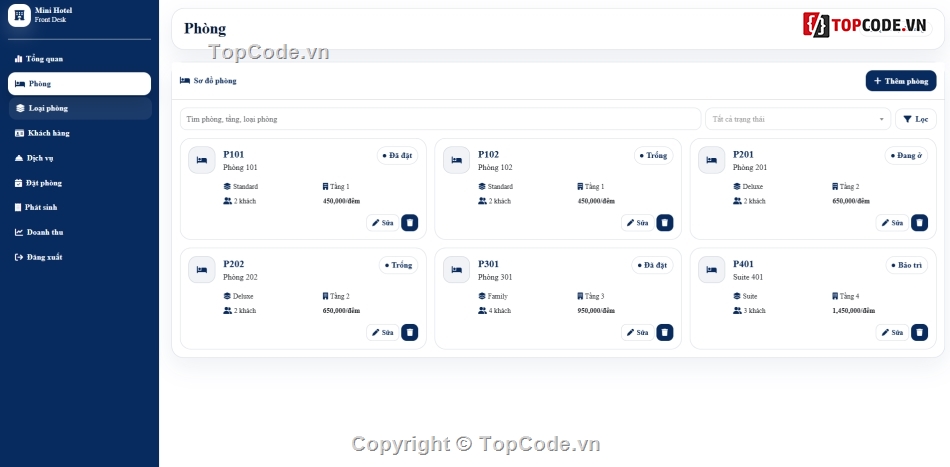The width and height of the screenshot is (950, 467).
Task: Select Phòng in the sidebar
Action: tap(79, 84)
